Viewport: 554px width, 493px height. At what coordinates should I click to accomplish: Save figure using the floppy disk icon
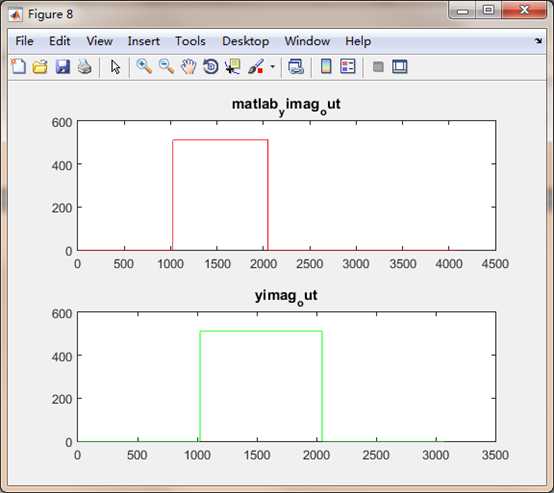point(63,66)
